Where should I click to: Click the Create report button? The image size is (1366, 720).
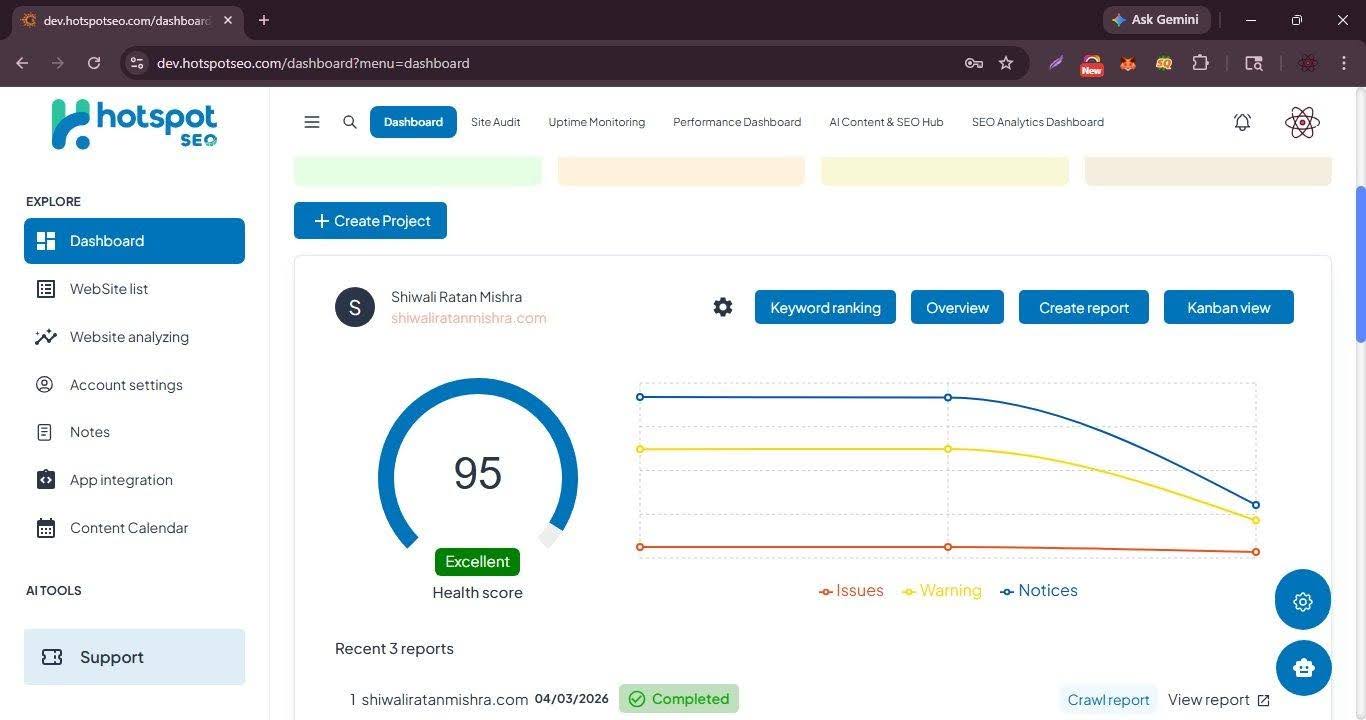pos(1084,307)
